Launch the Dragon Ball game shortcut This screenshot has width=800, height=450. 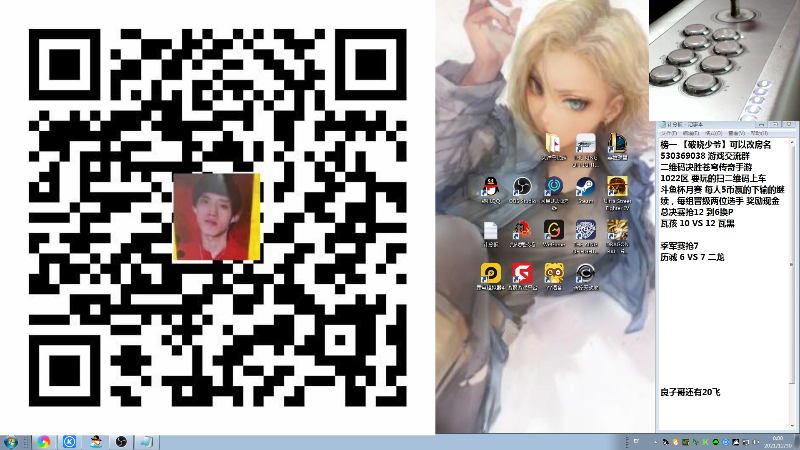[617, 236]
